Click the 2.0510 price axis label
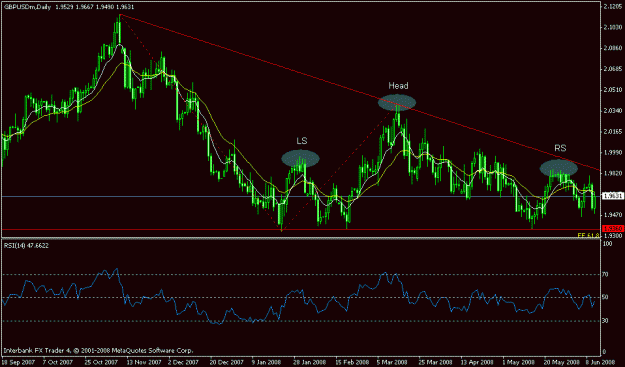The height and width of the screenshot is (367, 625). tap(612, 90)
